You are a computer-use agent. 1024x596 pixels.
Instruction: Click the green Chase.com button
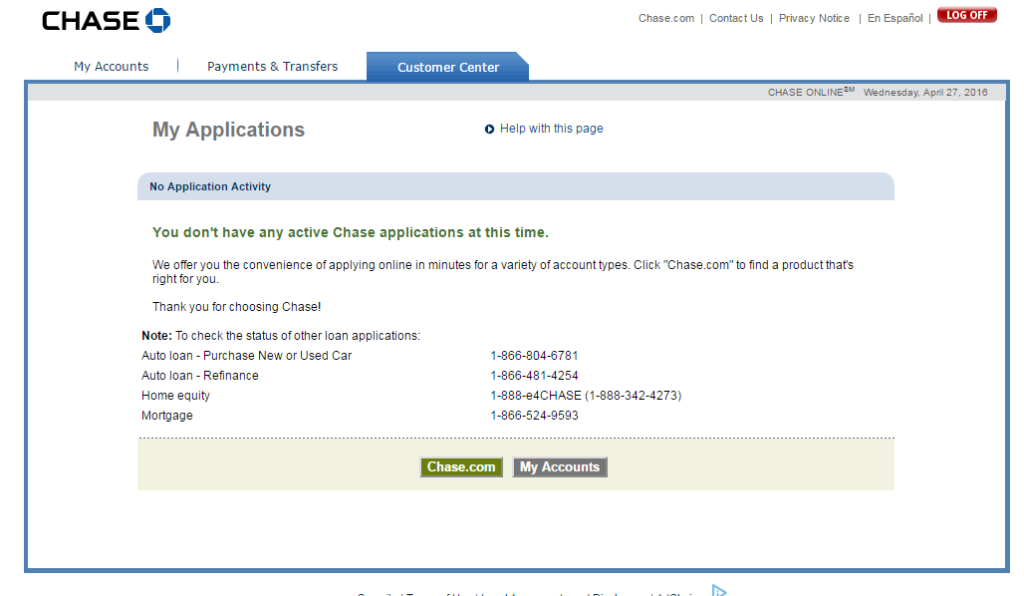point(461,467)
